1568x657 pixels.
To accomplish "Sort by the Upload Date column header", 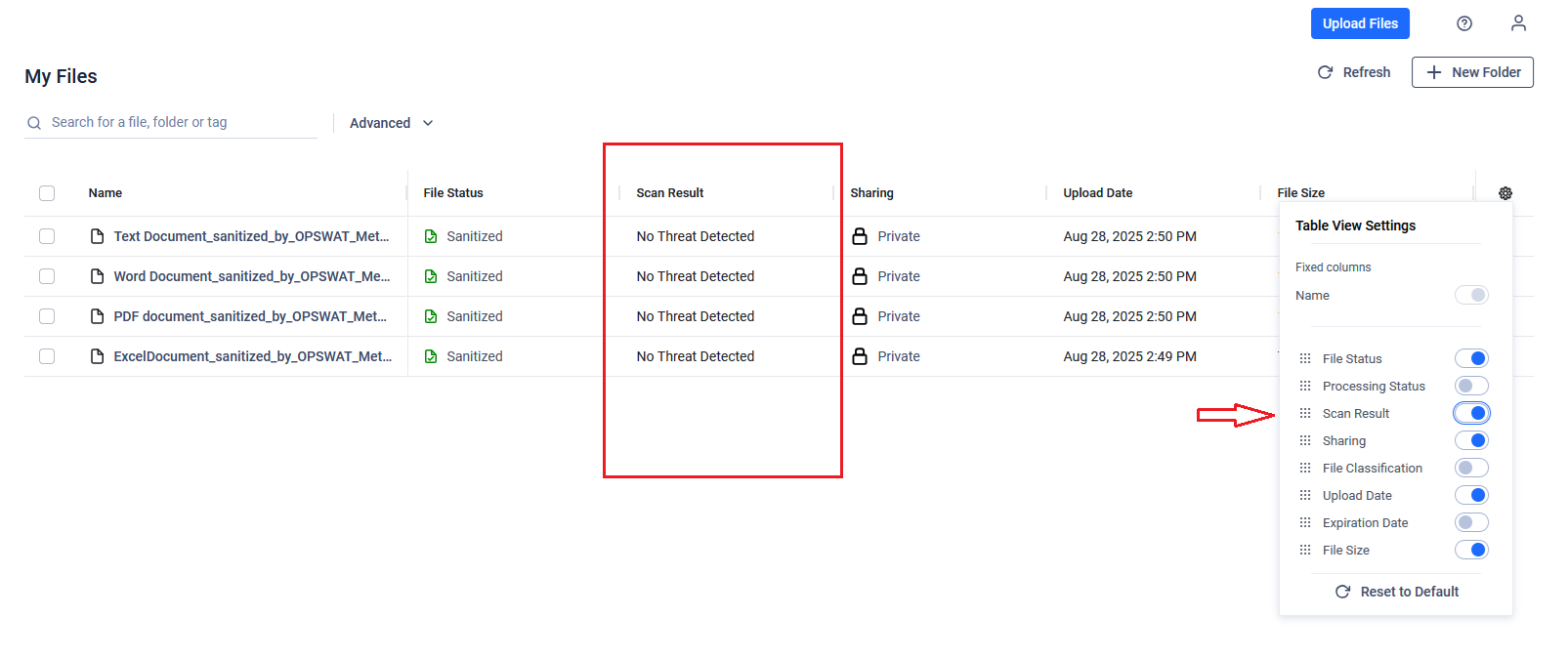I will pos(1098,193).
